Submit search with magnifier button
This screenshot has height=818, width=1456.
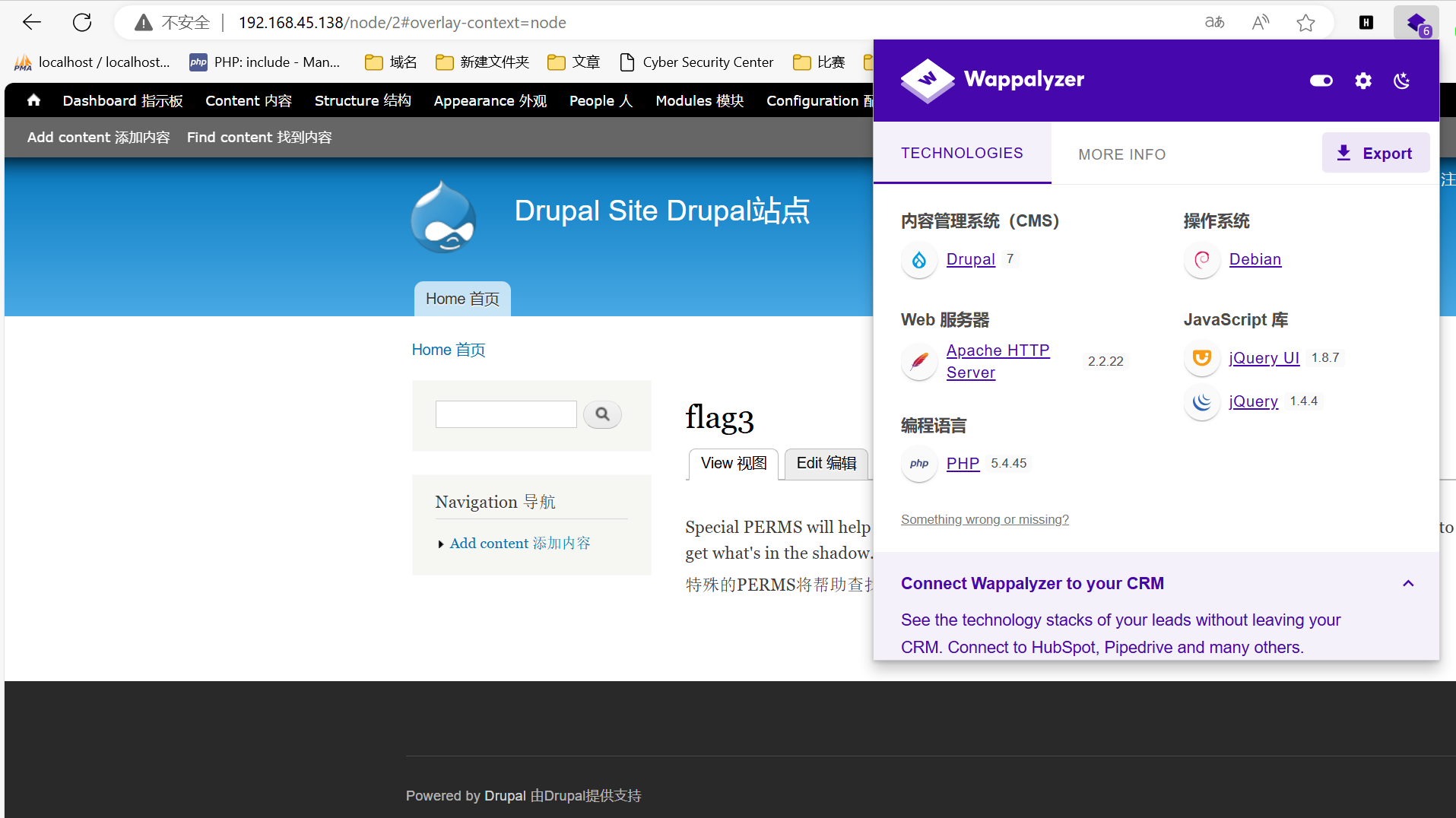click(602, 414)
